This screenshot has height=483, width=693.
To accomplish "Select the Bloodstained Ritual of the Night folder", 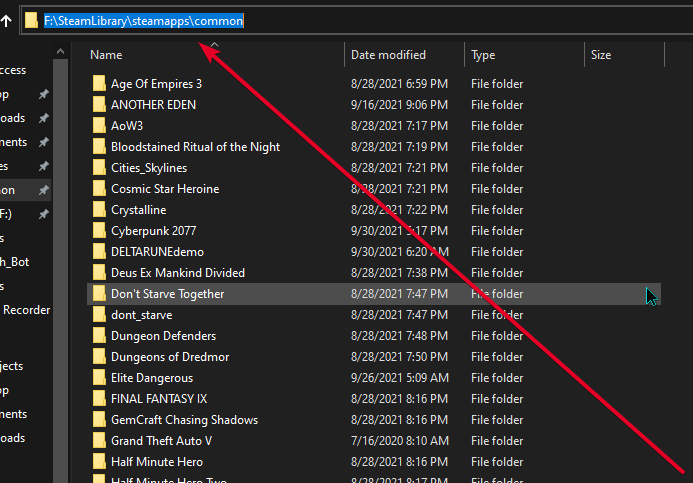I will (x=195, y=147).
